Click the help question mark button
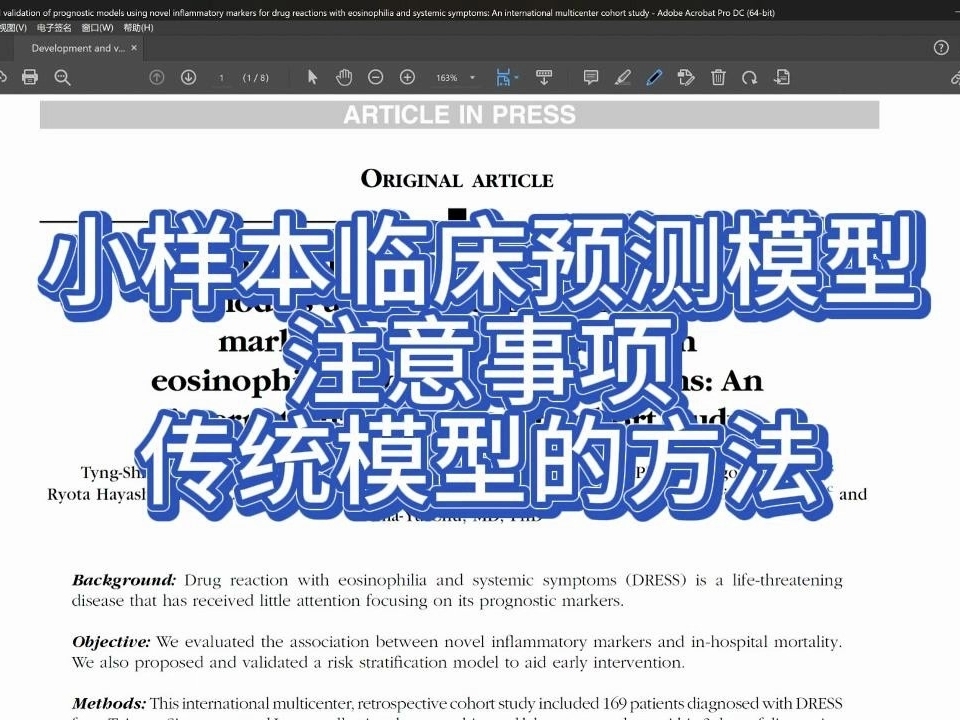 coord(940,47)
